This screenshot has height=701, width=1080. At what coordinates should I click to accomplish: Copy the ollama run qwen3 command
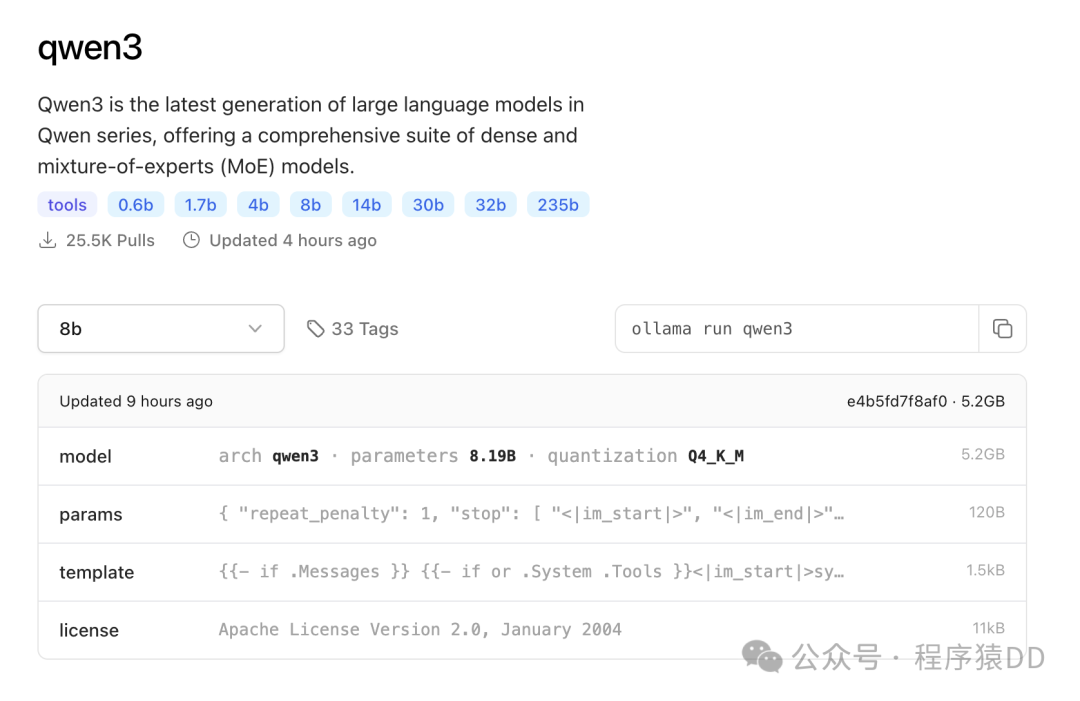pyautogui.click(x=1002, y=328)
